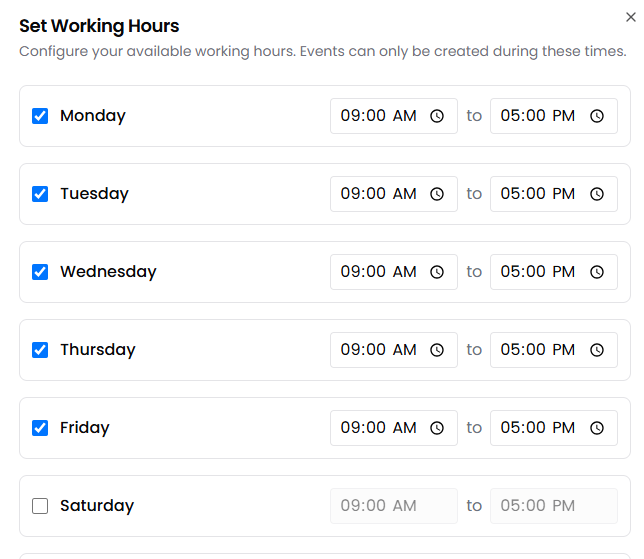Click the clock icon in Monday's start time
The width and height of the screenshot is (644, 559).
point(437,116)
